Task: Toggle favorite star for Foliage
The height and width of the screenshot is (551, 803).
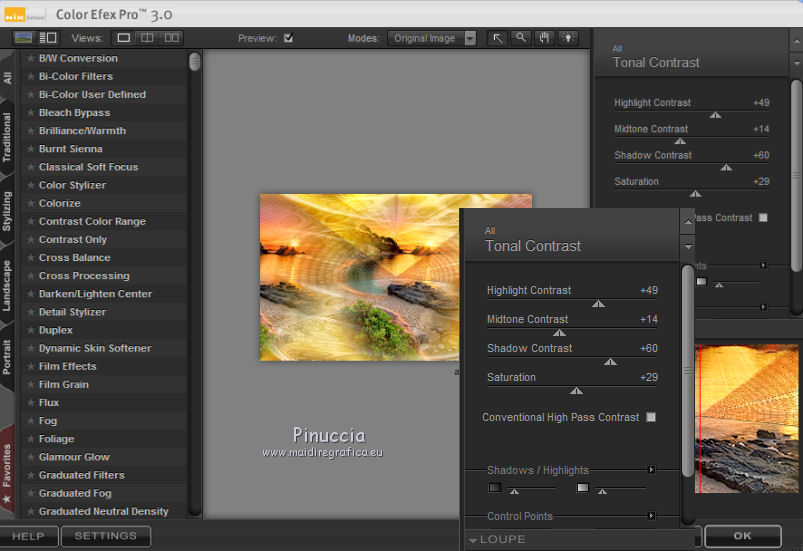Action: (31, 439)
